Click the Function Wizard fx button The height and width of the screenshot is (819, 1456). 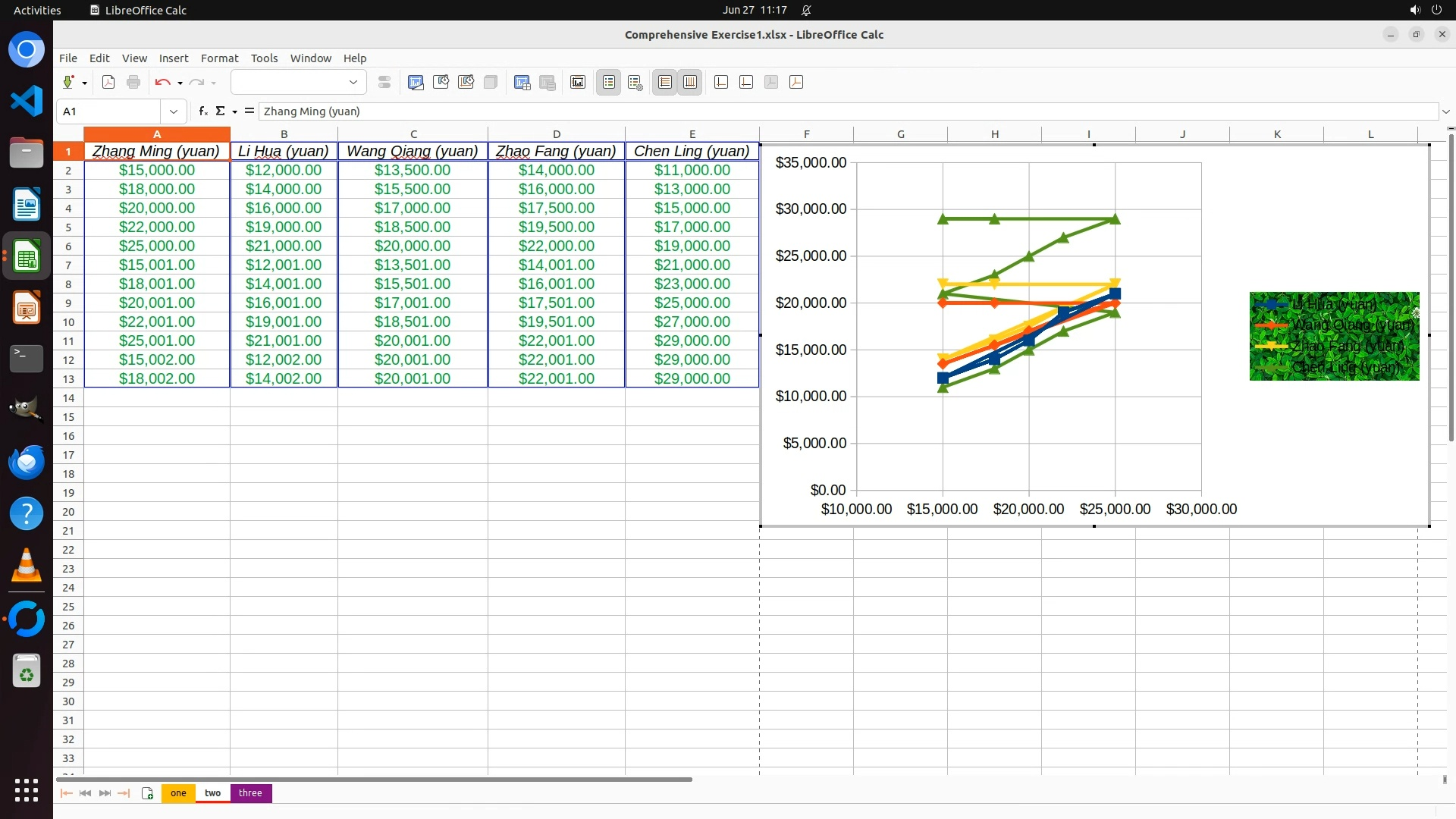point(202,111)
